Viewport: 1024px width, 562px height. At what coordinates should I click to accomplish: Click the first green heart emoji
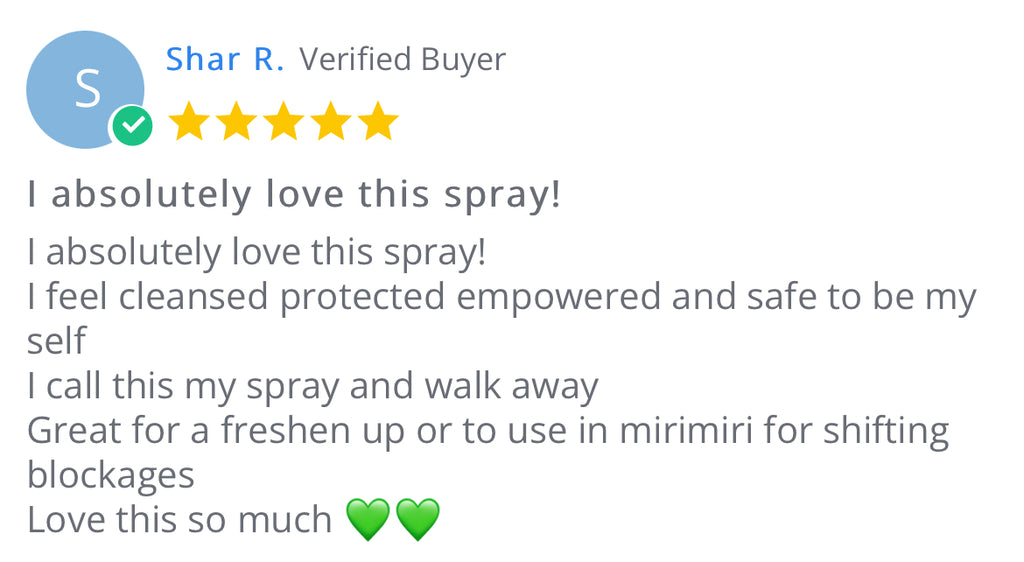click(368, 520)
